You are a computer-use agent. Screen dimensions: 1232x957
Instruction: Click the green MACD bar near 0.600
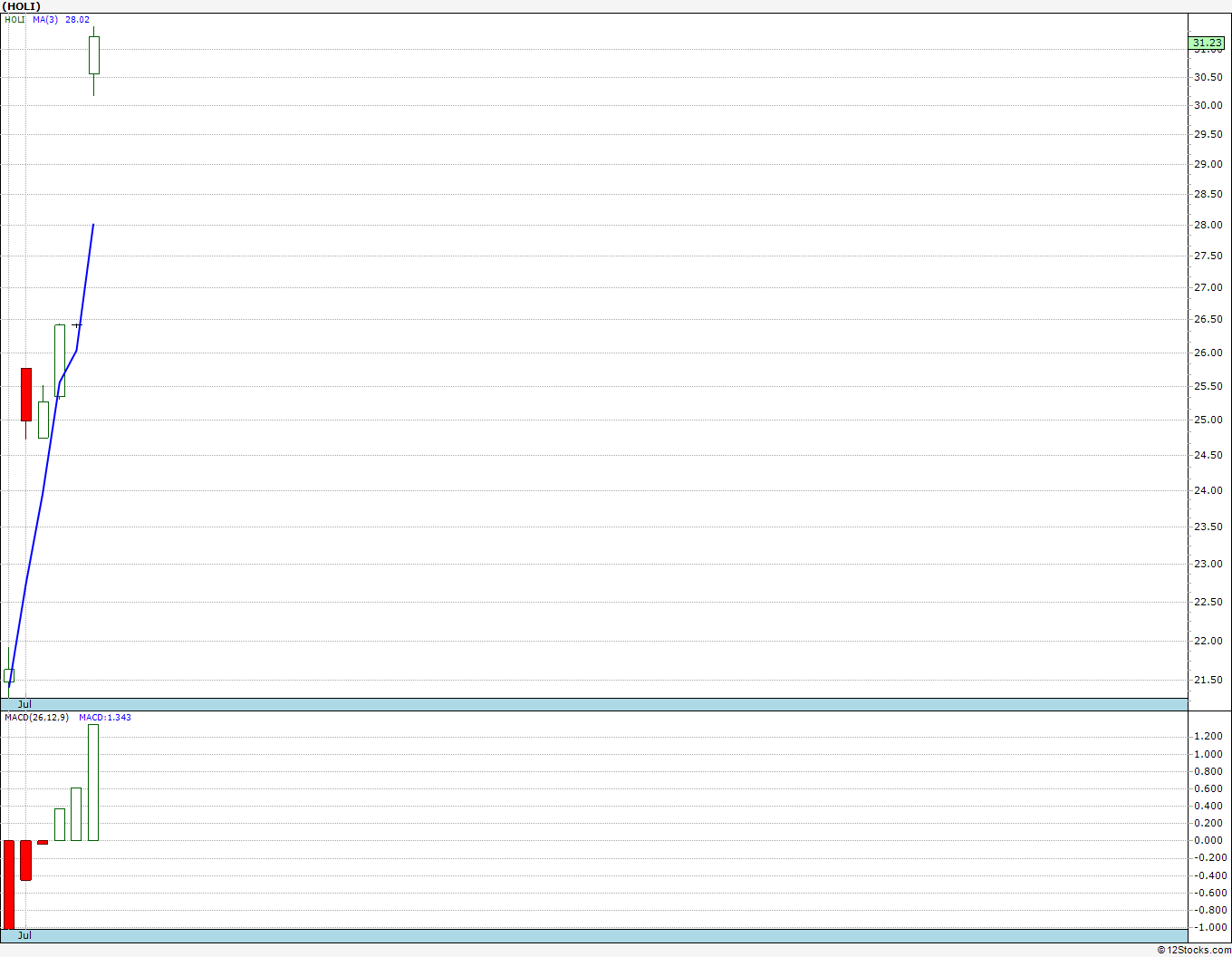tap(76, 814)
